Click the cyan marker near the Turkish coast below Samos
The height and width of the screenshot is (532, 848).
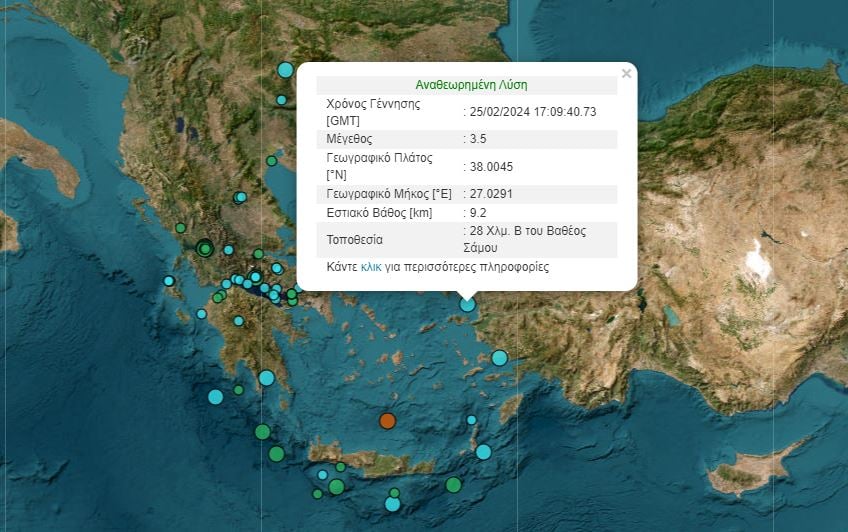(x=499, y=357)
